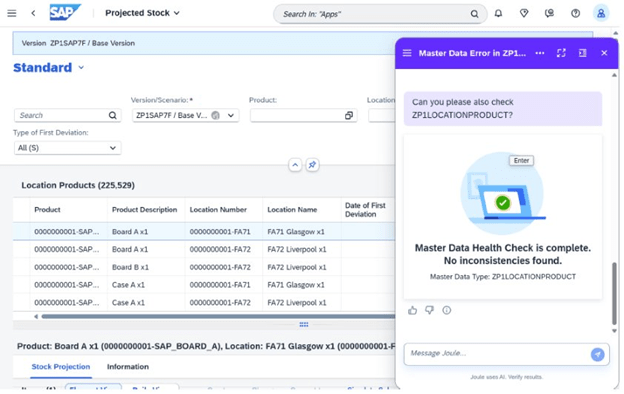Open Joule more options ellipsis

[540, 53]
